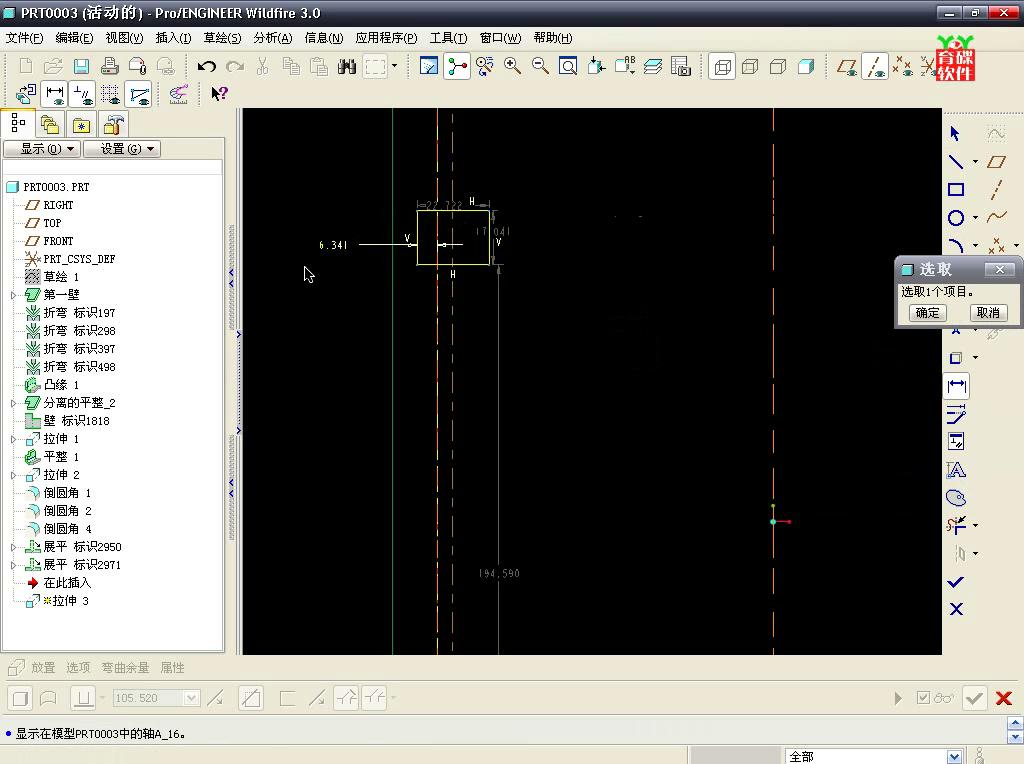
Task: Click the blue checkmark to finish sketch
Action: [956, 582]
